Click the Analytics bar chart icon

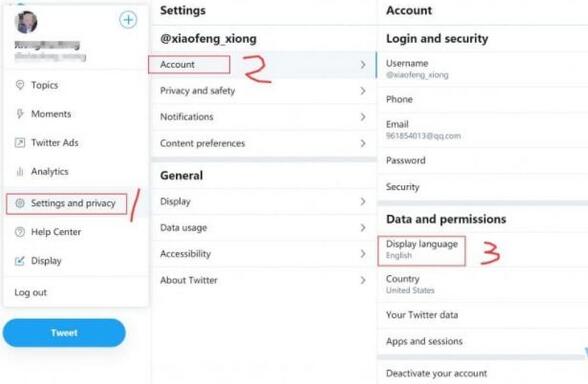pyautogui.click(x=20, y=171)
